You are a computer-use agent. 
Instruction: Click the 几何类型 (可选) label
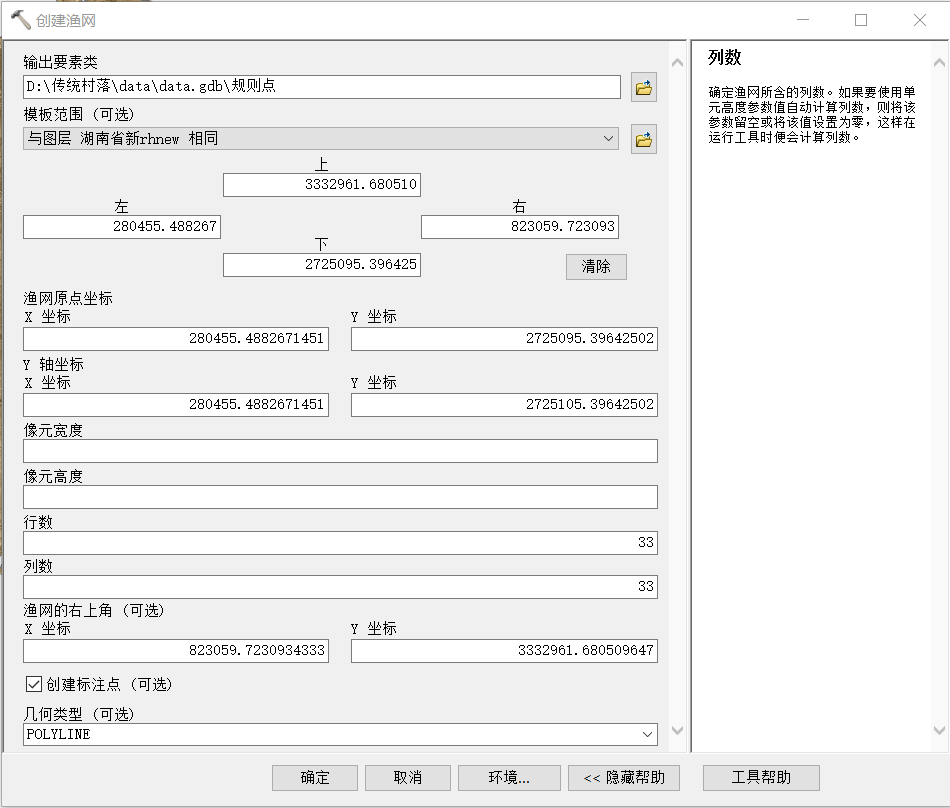point(79,714)
